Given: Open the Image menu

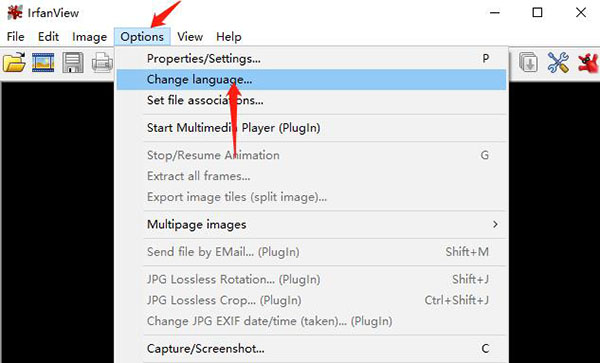Looking at the screenshot, I should point(90,37).
